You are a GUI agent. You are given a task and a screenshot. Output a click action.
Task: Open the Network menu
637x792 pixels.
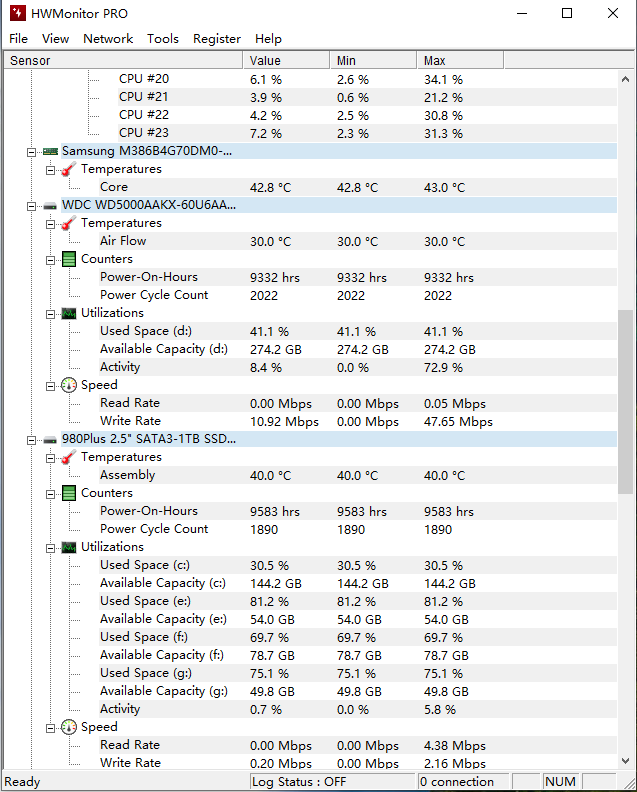coord(108,39)
